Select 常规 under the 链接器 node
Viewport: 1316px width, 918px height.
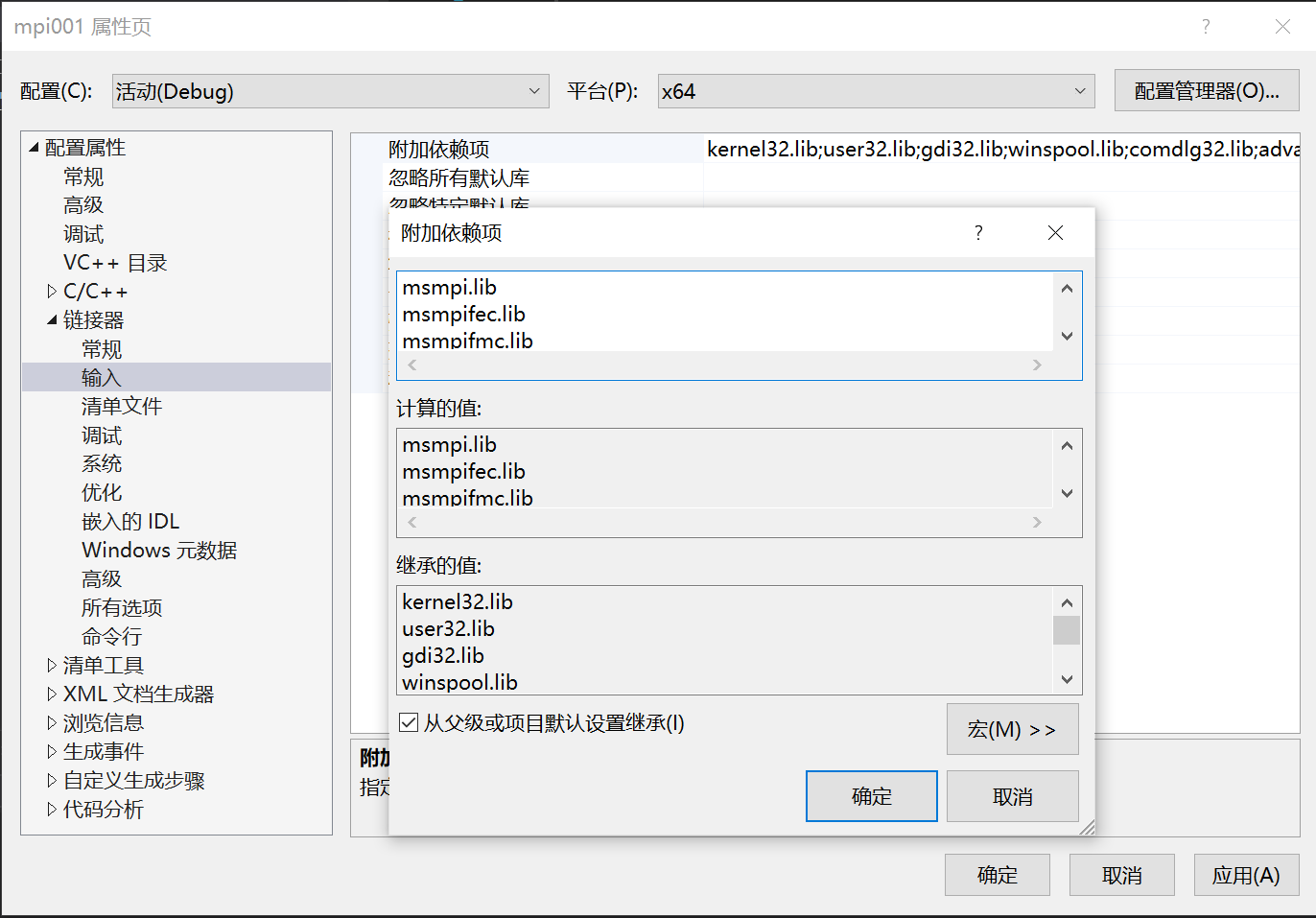pos(101,348)
